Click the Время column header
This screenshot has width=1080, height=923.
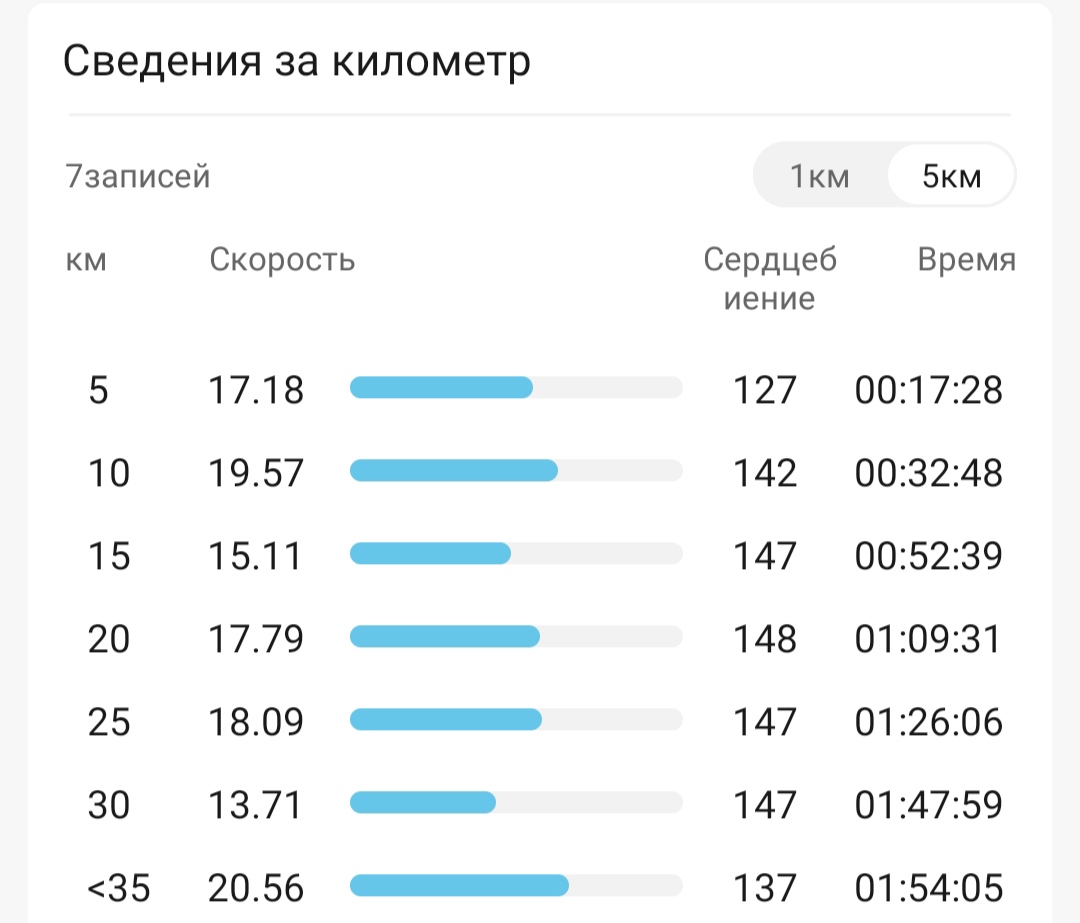[966, 260]
